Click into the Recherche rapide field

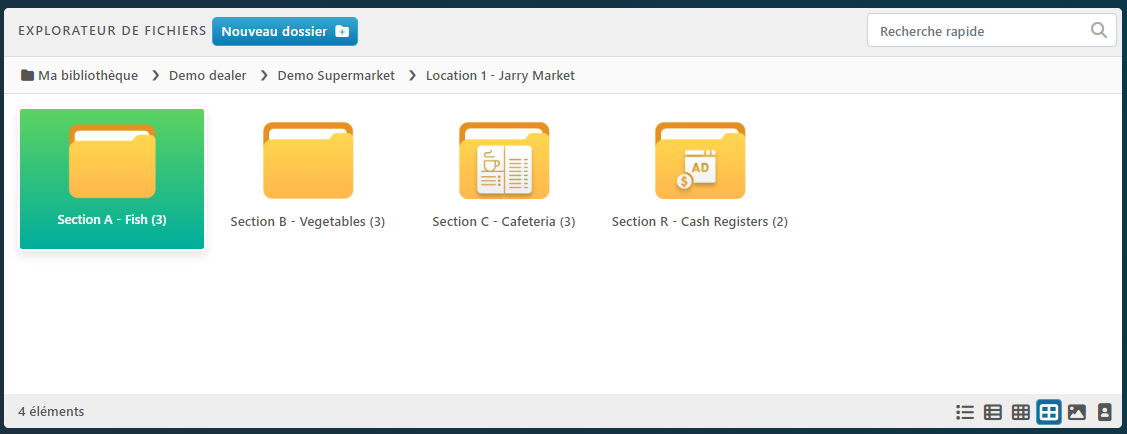tap(975, 31)
